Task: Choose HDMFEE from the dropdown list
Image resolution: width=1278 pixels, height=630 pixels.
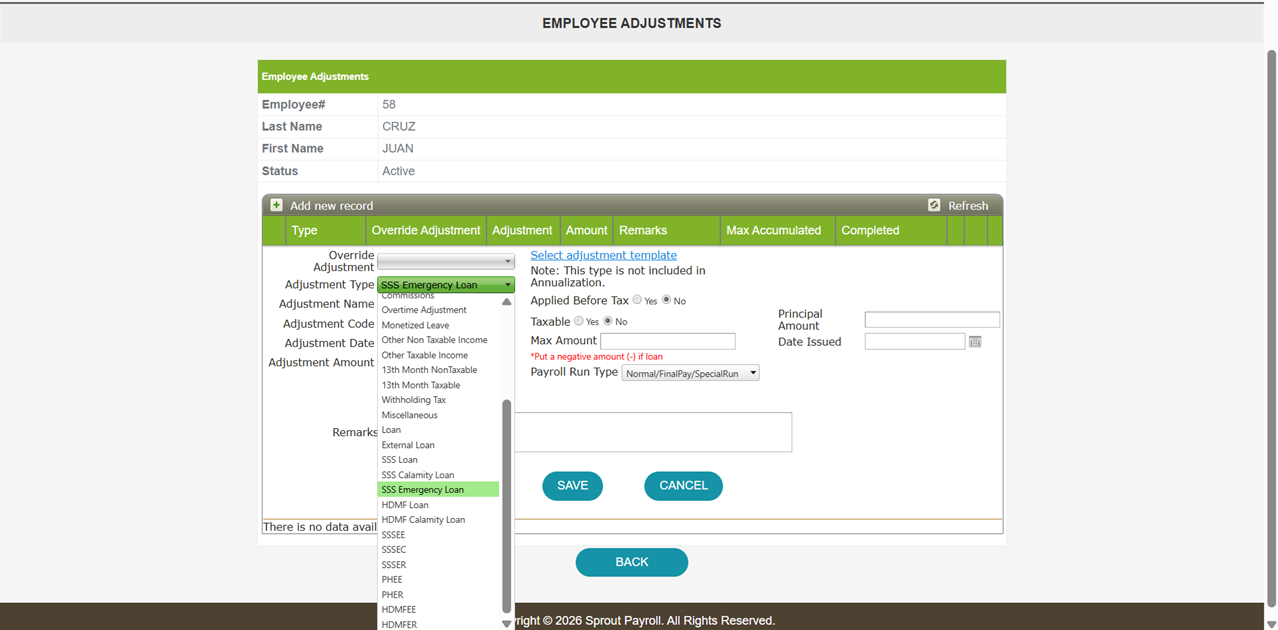Action: [x=438, y=610]
